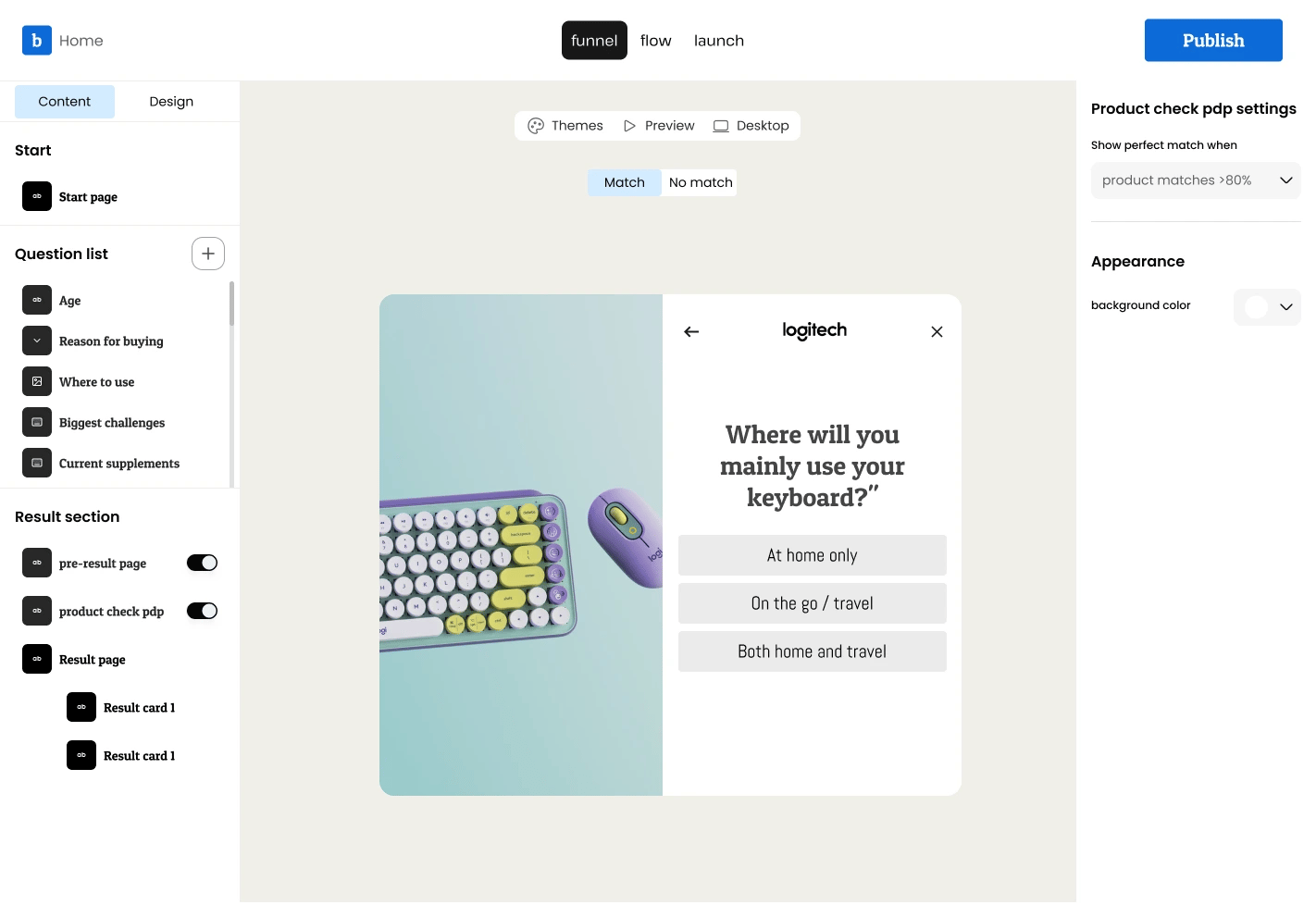Click the Preview play icon
This screenshot has width=1316, height=905.
pos(629,125)
